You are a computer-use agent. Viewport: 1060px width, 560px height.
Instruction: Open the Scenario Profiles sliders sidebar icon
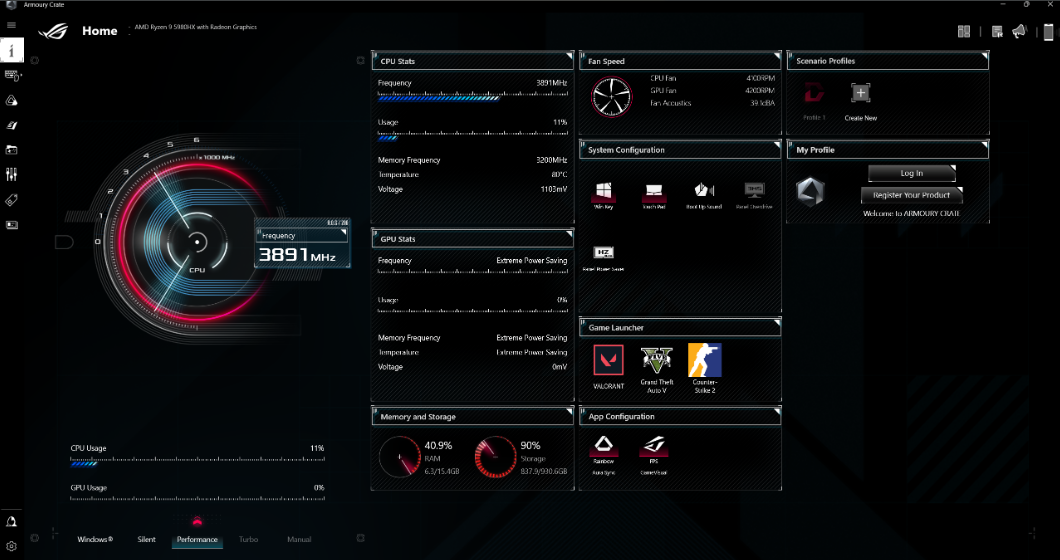pos(11,174)
